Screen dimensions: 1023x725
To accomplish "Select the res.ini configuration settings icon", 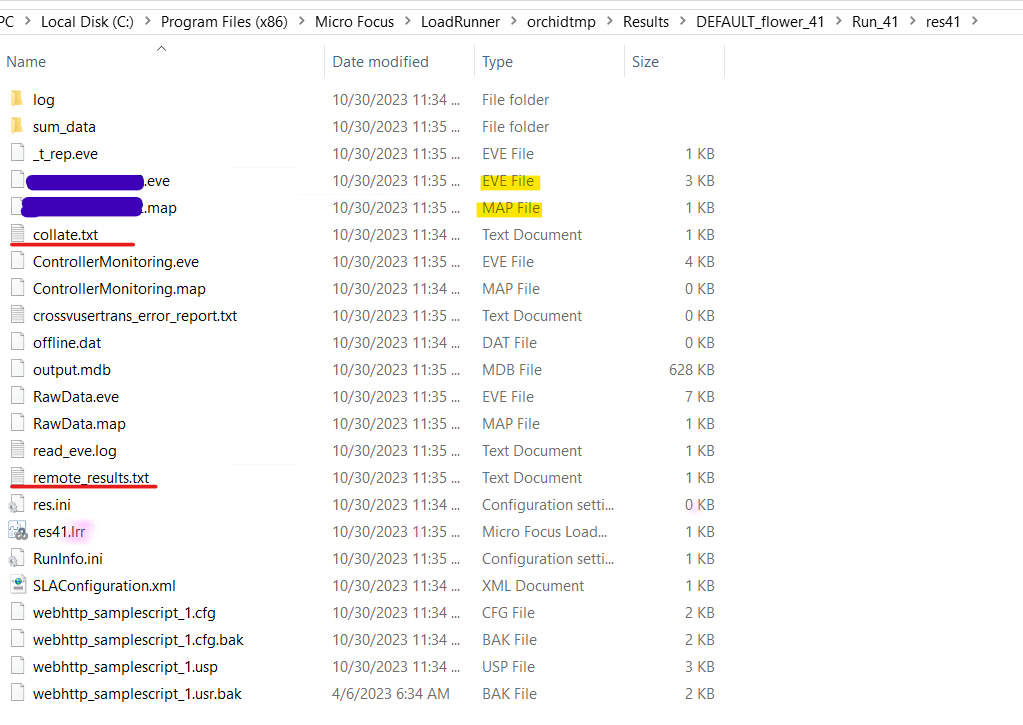I will tap(18, 504).
